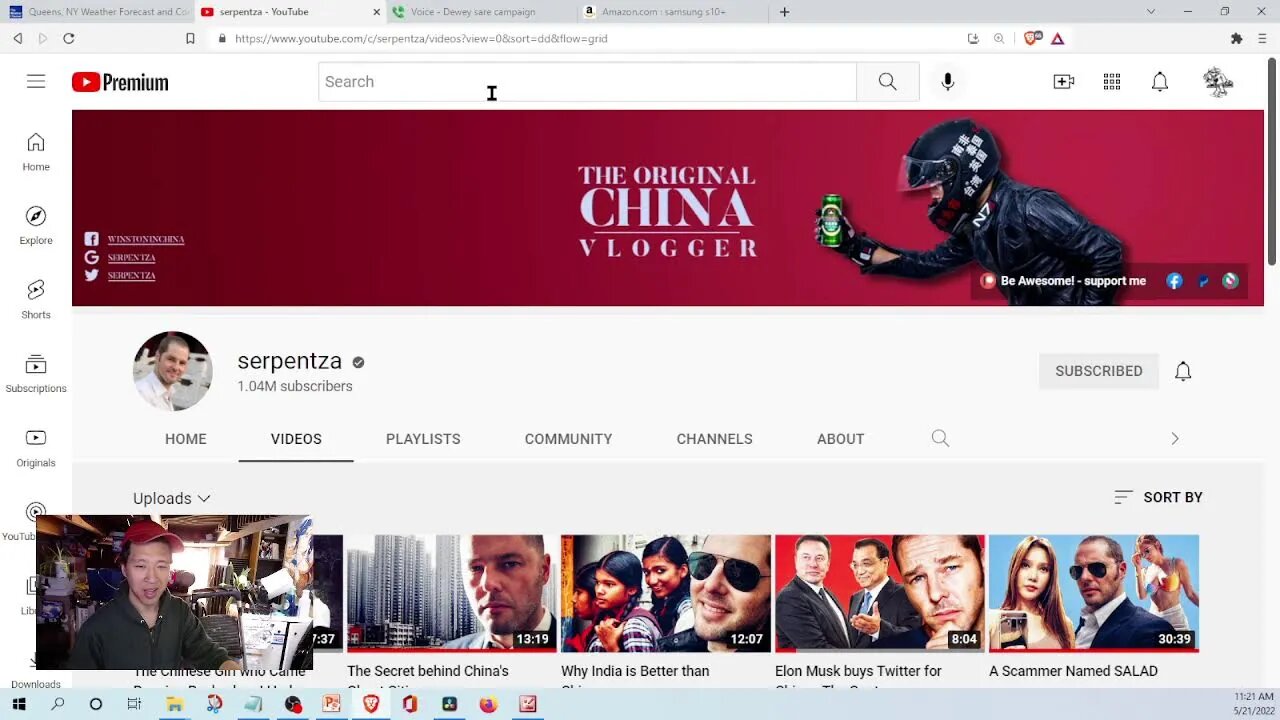Open the CHANNELS channel tab
The height and width of the screenshot is (720, 1280).
coord(714,439)
